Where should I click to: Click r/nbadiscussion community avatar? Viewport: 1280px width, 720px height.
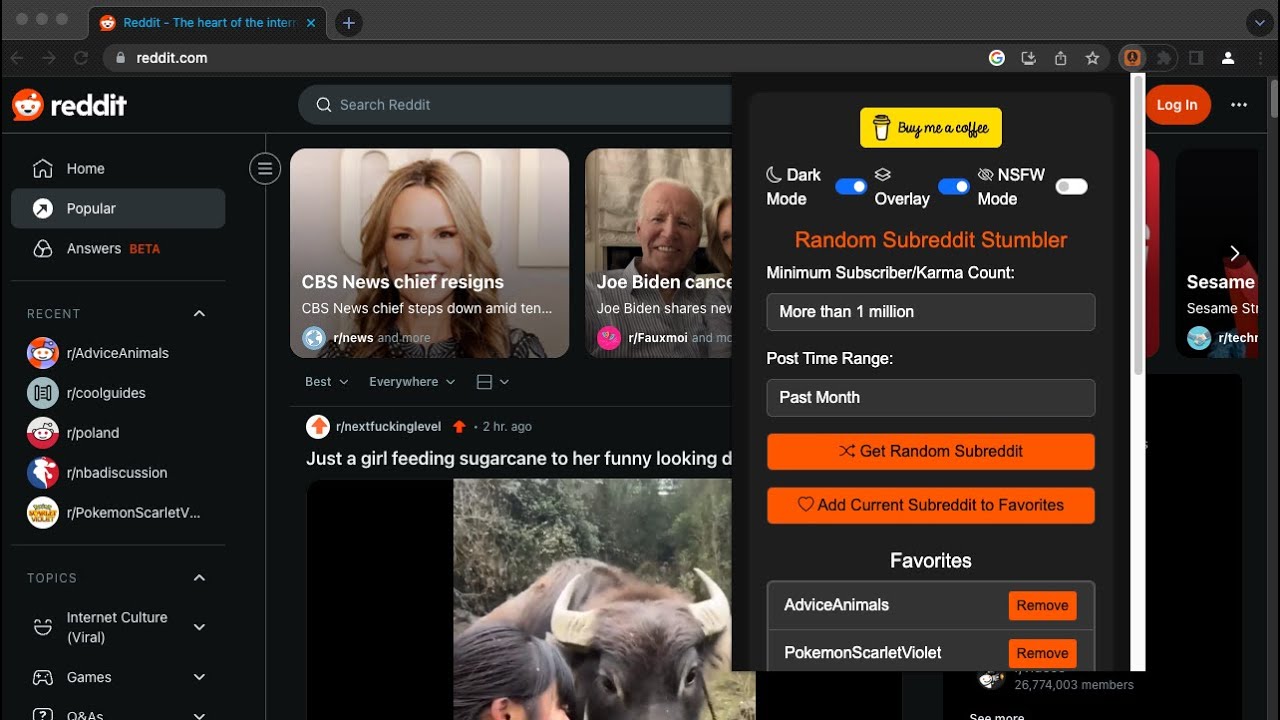click(x=43, y=473)
